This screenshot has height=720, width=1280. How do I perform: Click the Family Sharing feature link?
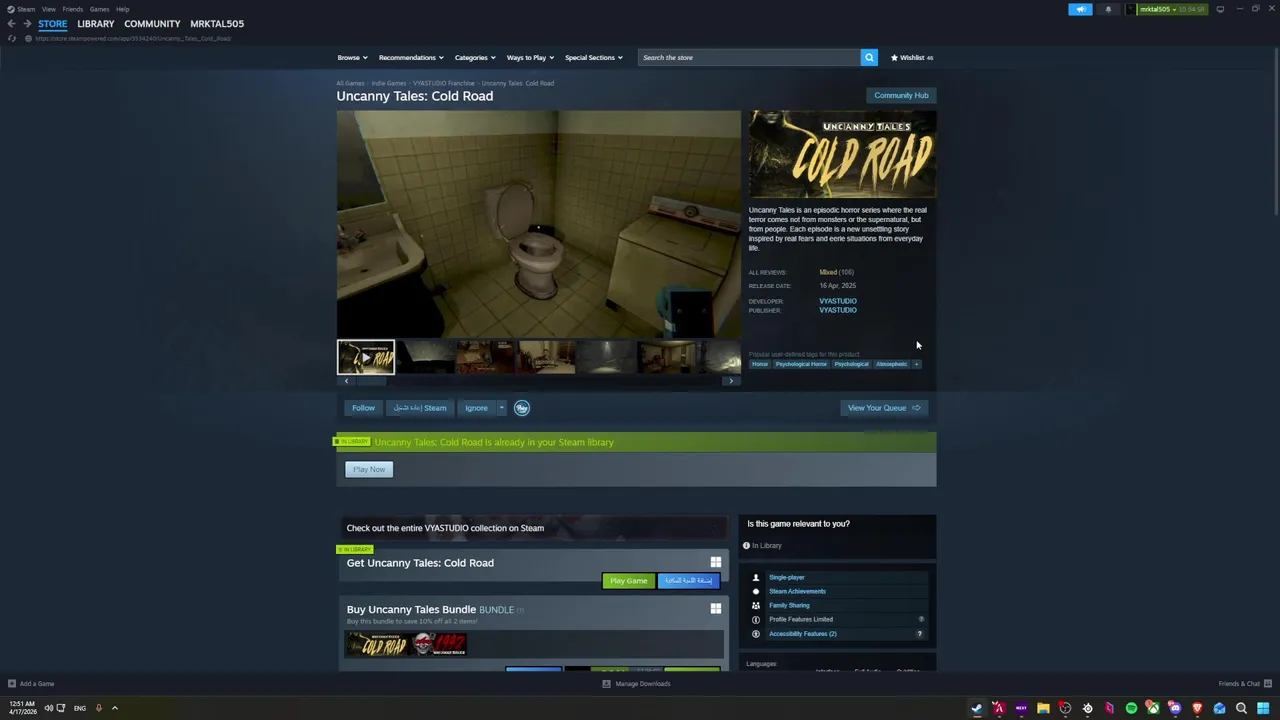click(x=789, y=605)
